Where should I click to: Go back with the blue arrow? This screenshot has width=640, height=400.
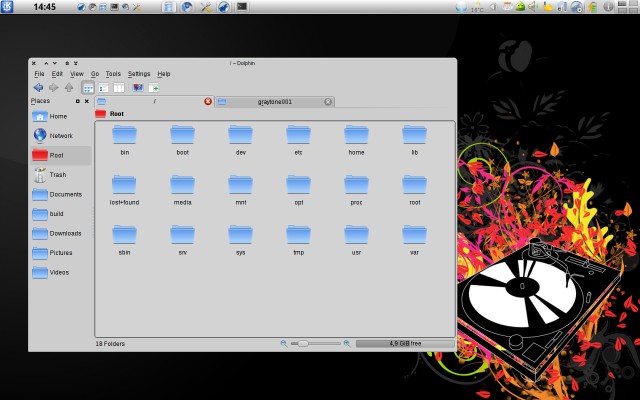point(38,87)
